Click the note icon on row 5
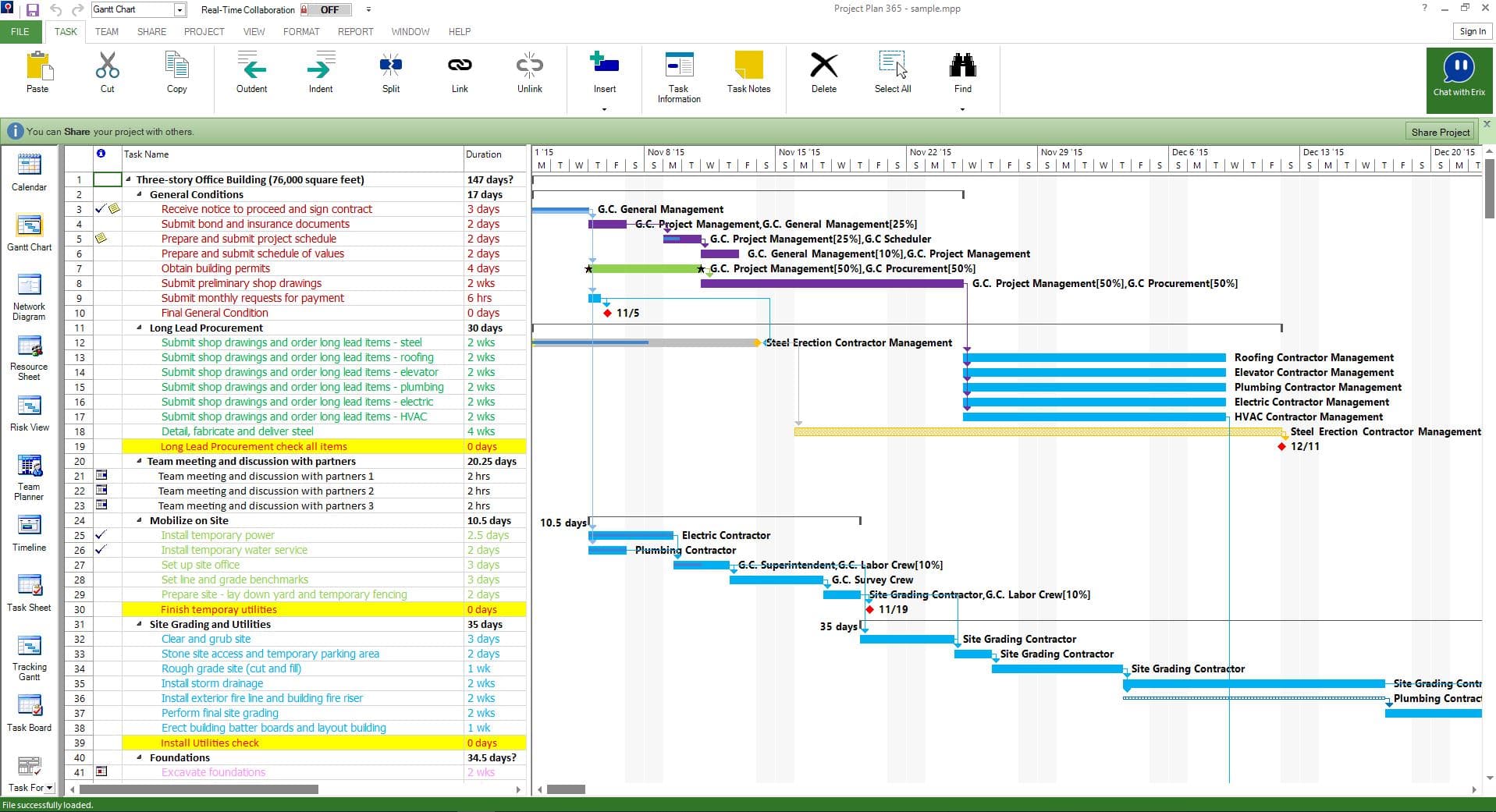This screenshot has height=812, width=1496. coord(101,239)
